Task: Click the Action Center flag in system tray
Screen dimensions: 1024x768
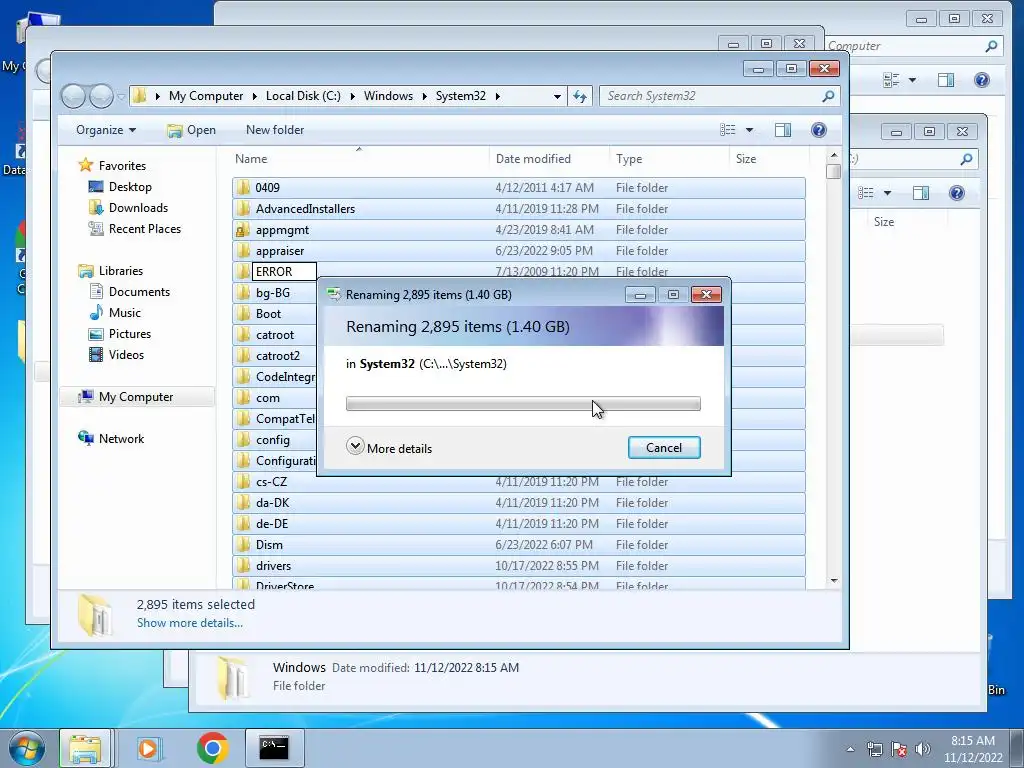Action: click(x=899, y=749)
